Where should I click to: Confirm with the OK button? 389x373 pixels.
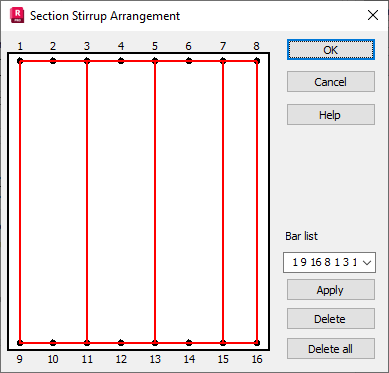331,50
